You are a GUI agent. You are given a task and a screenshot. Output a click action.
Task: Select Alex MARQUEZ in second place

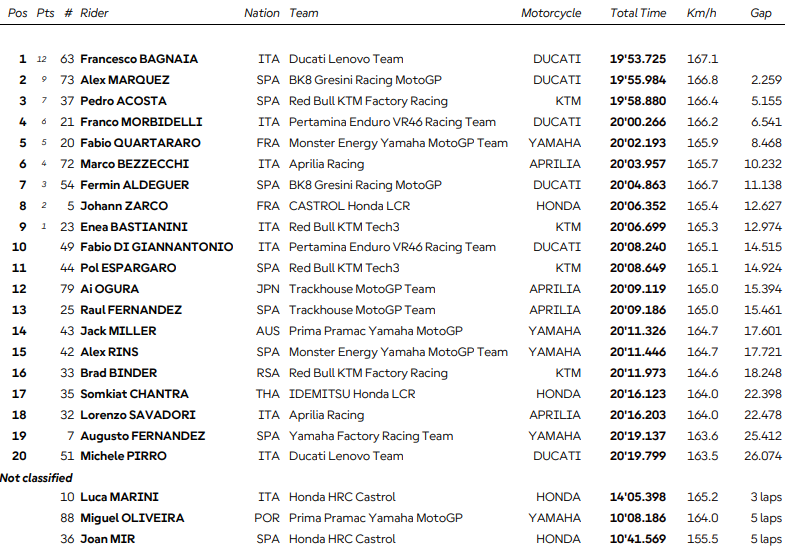coord(124,80)
